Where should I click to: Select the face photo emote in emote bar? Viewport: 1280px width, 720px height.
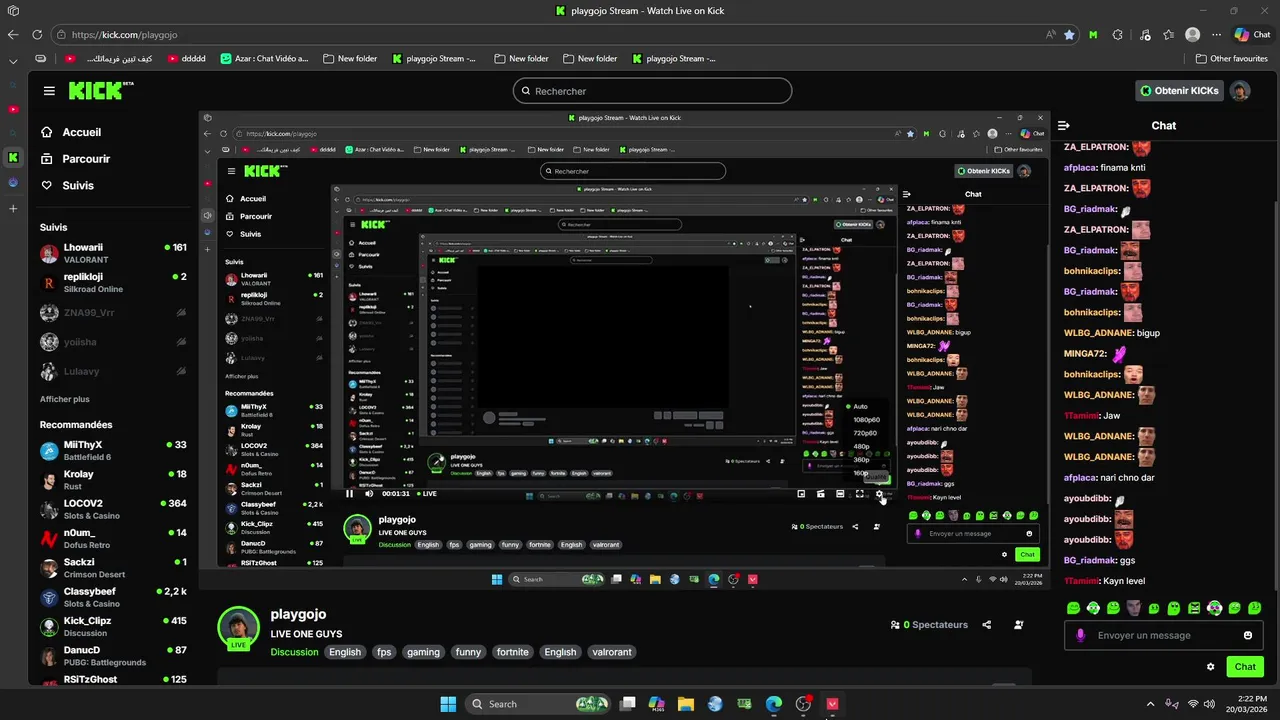[1134, 608]
